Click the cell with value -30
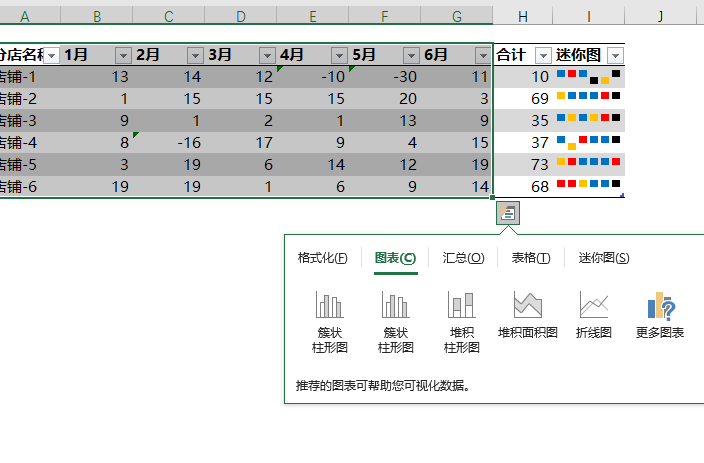 pos(385,77)
